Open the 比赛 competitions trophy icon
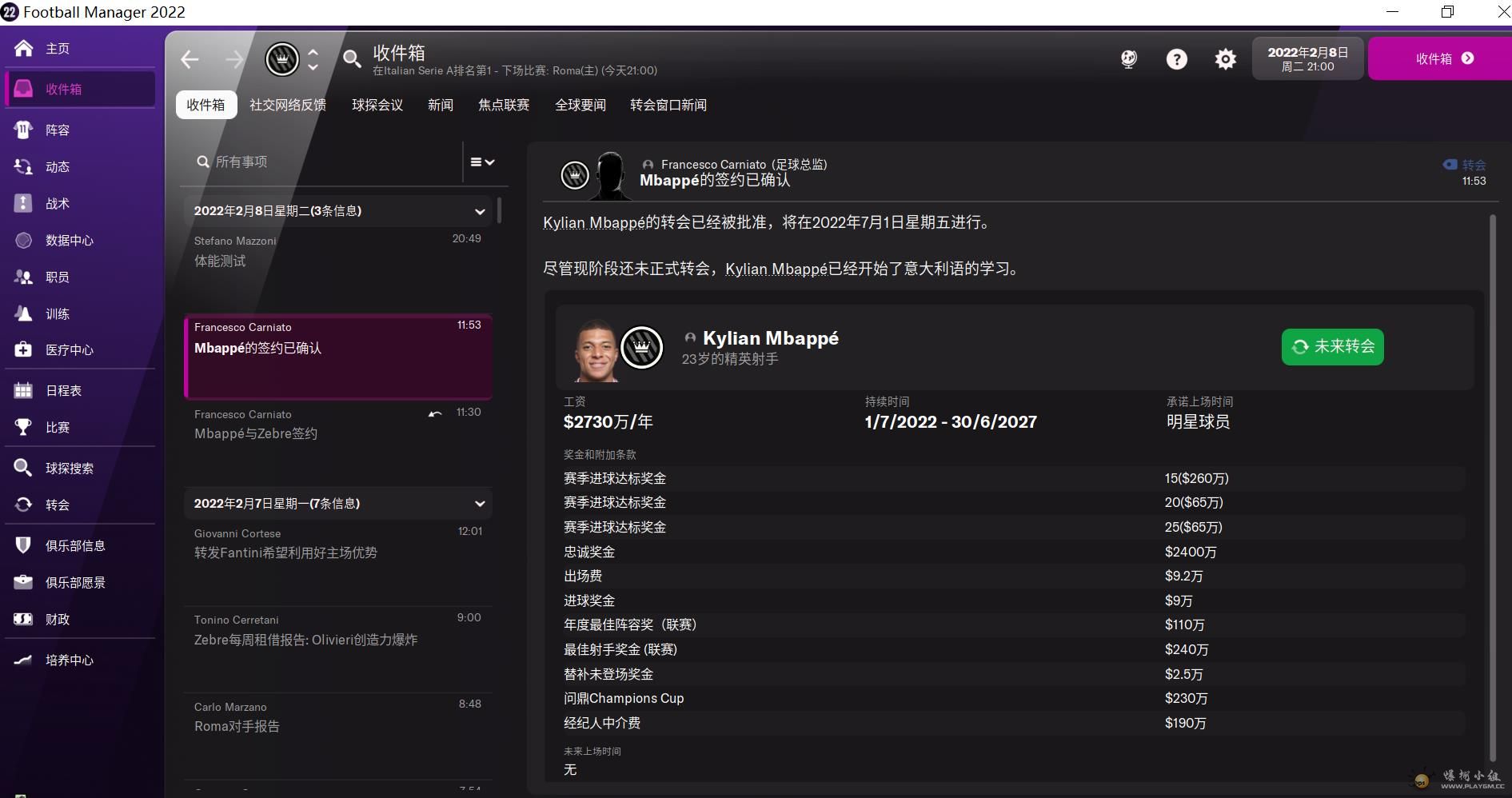Screen dimensions: 1512x798 tap(24, 427)
